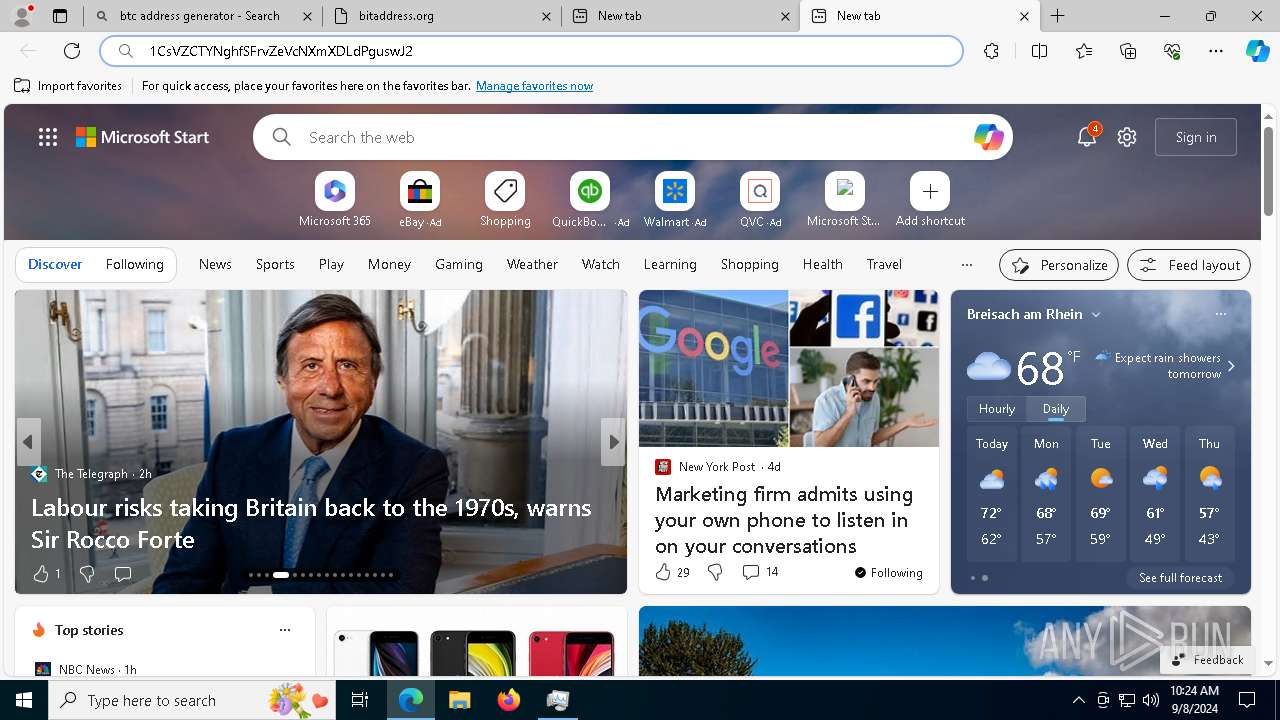Toggle the Split screen icon

click(1039, 51)
